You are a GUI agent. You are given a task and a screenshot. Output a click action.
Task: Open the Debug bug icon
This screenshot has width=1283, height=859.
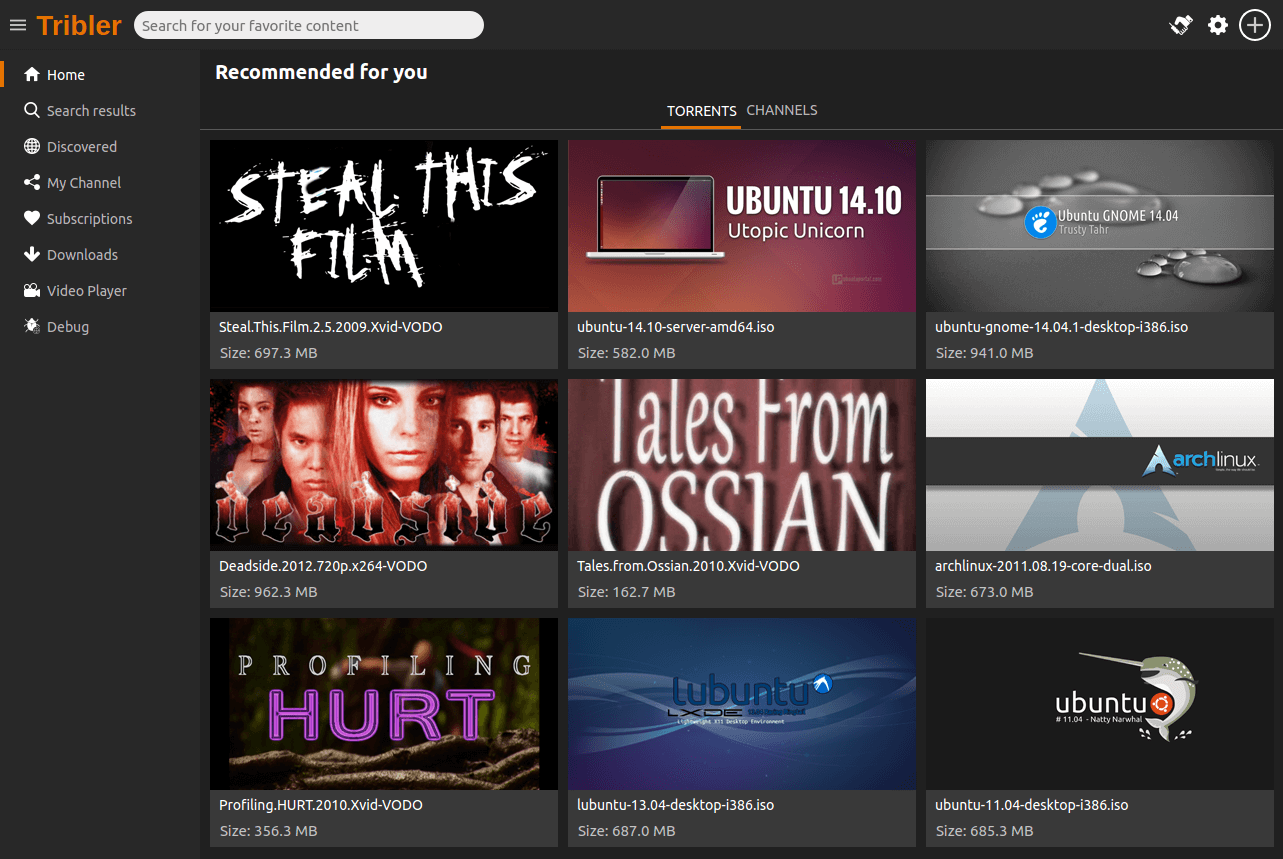click(x=32, y=327)
